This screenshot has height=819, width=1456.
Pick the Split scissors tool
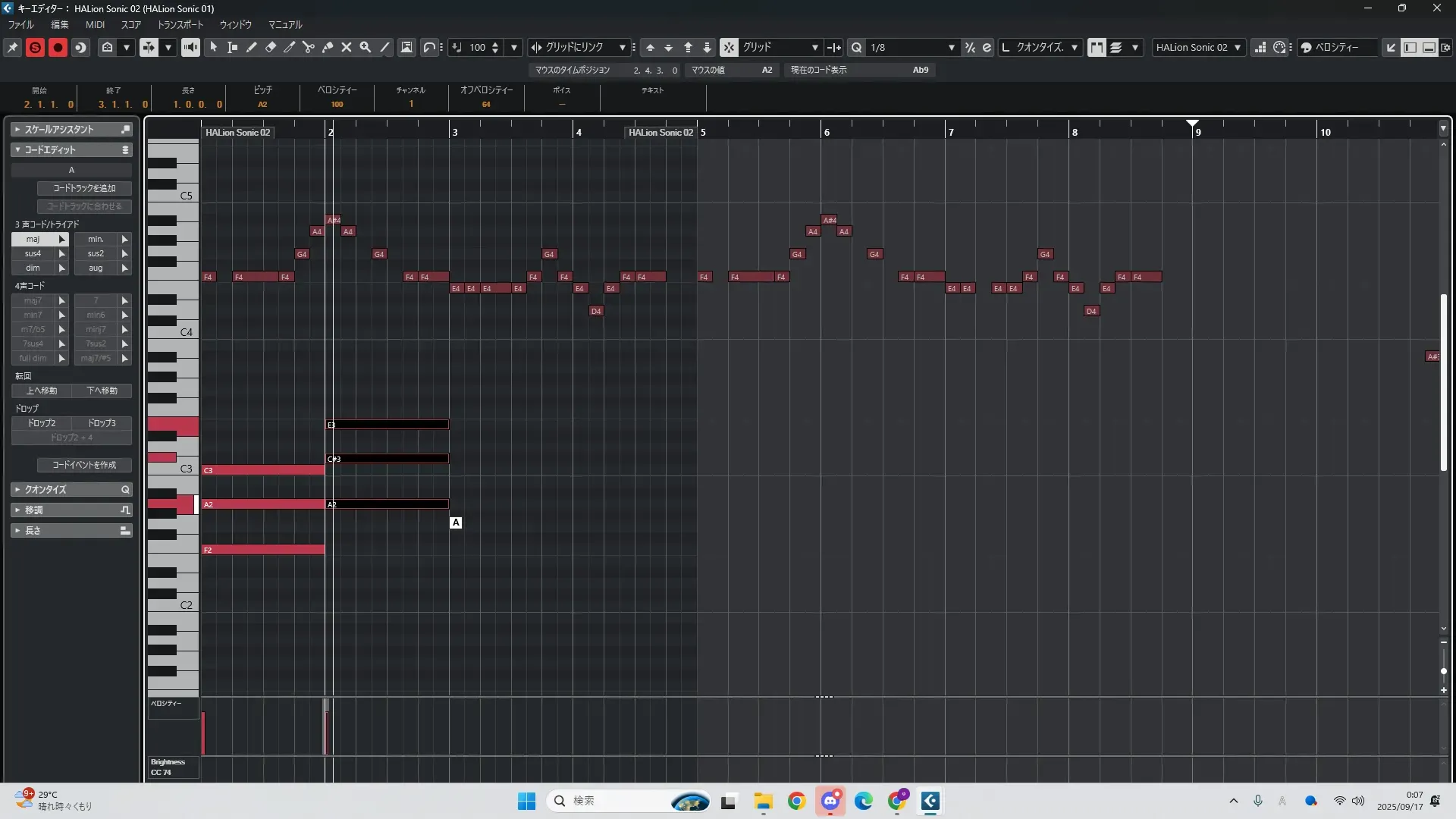coord(309,47)
